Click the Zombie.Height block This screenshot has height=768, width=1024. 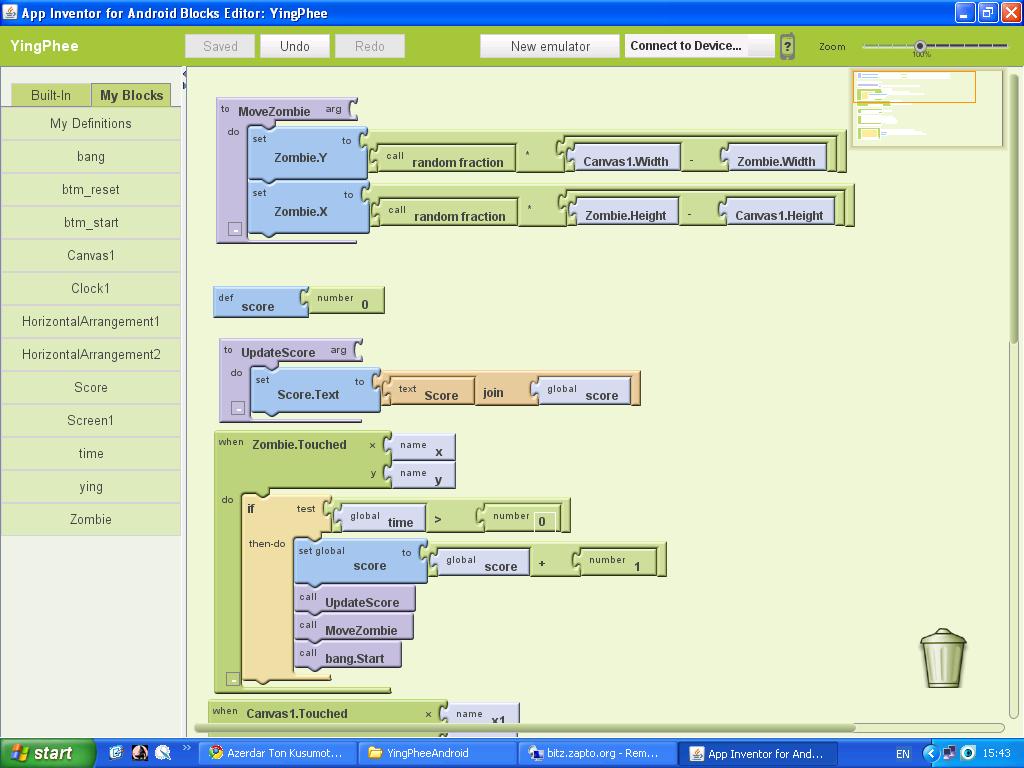[x=624, y=212]
